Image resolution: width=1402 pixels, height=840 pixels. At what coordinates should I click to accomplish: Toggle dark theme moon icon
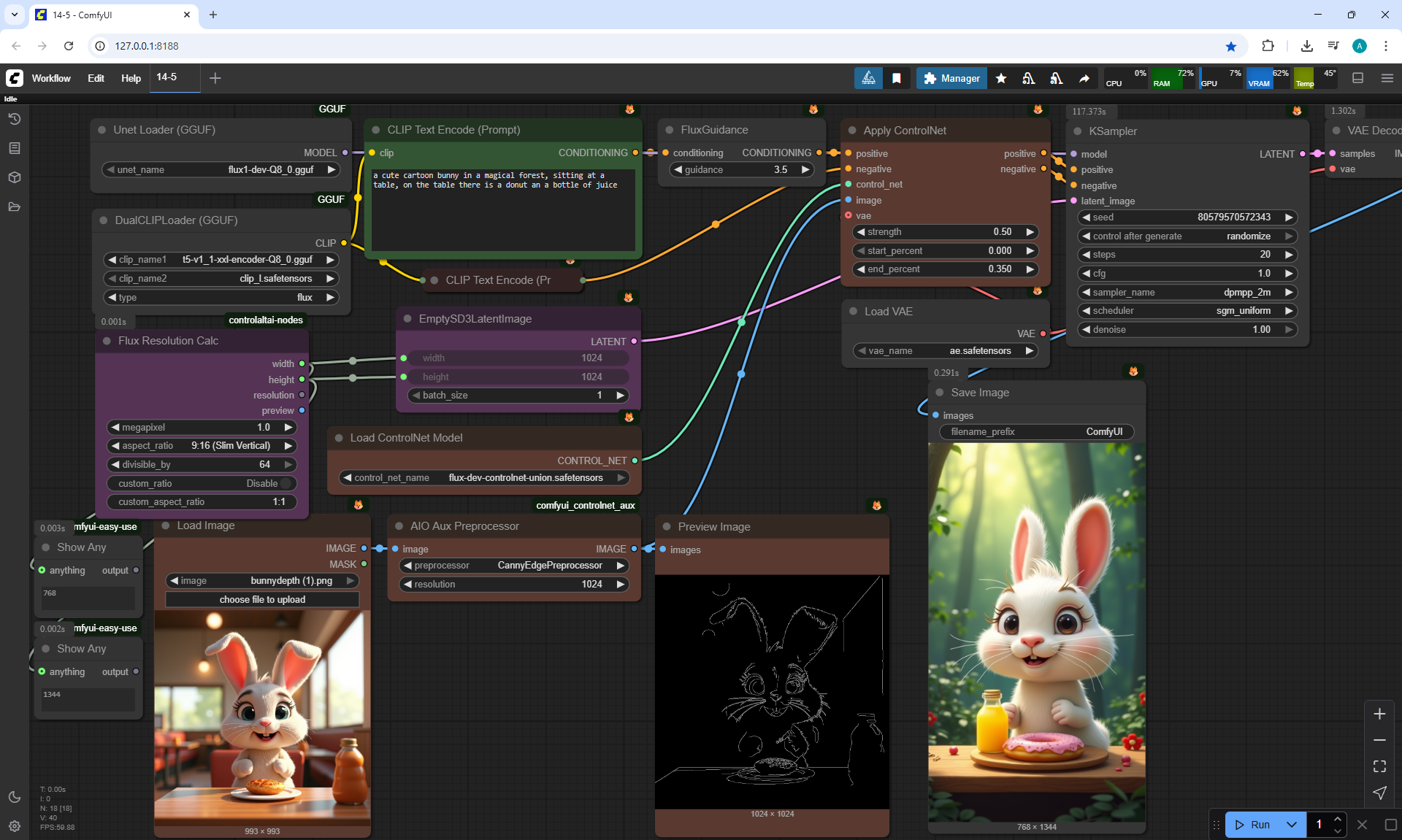[x=14, y=797]
